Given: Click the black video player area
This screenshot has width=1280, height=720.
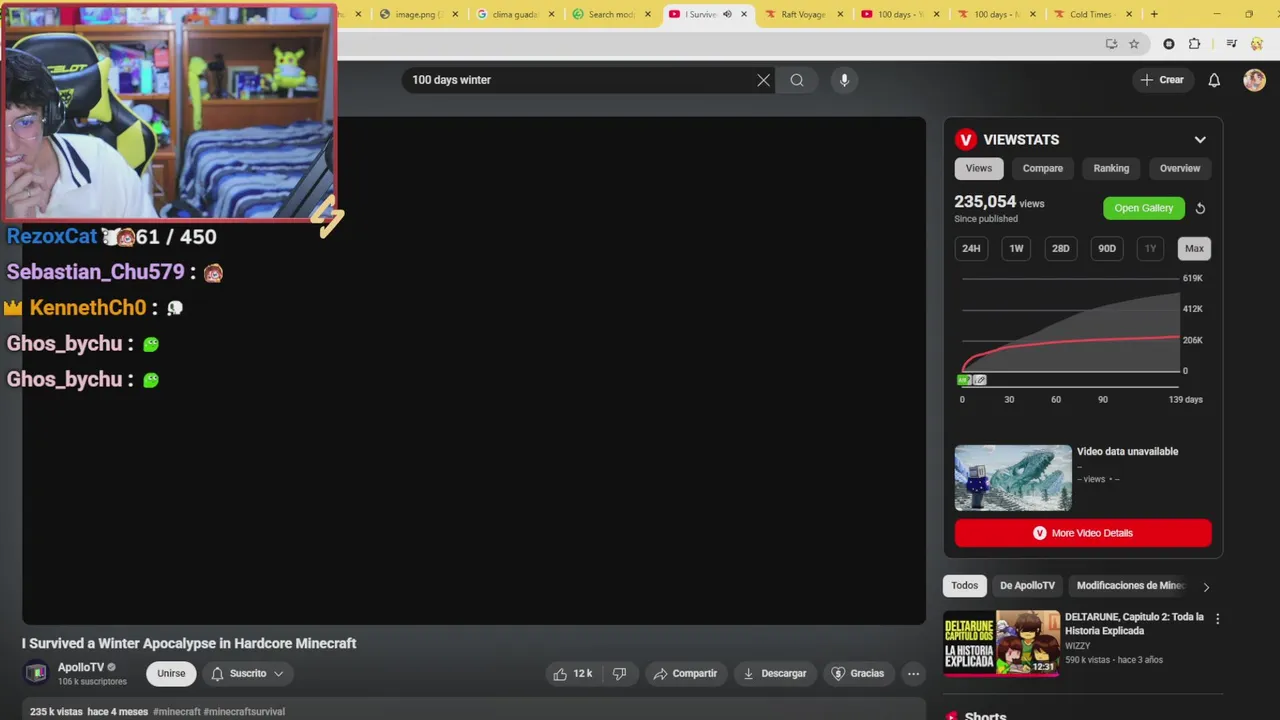Looking at the screenshot, I should (474, 371).
